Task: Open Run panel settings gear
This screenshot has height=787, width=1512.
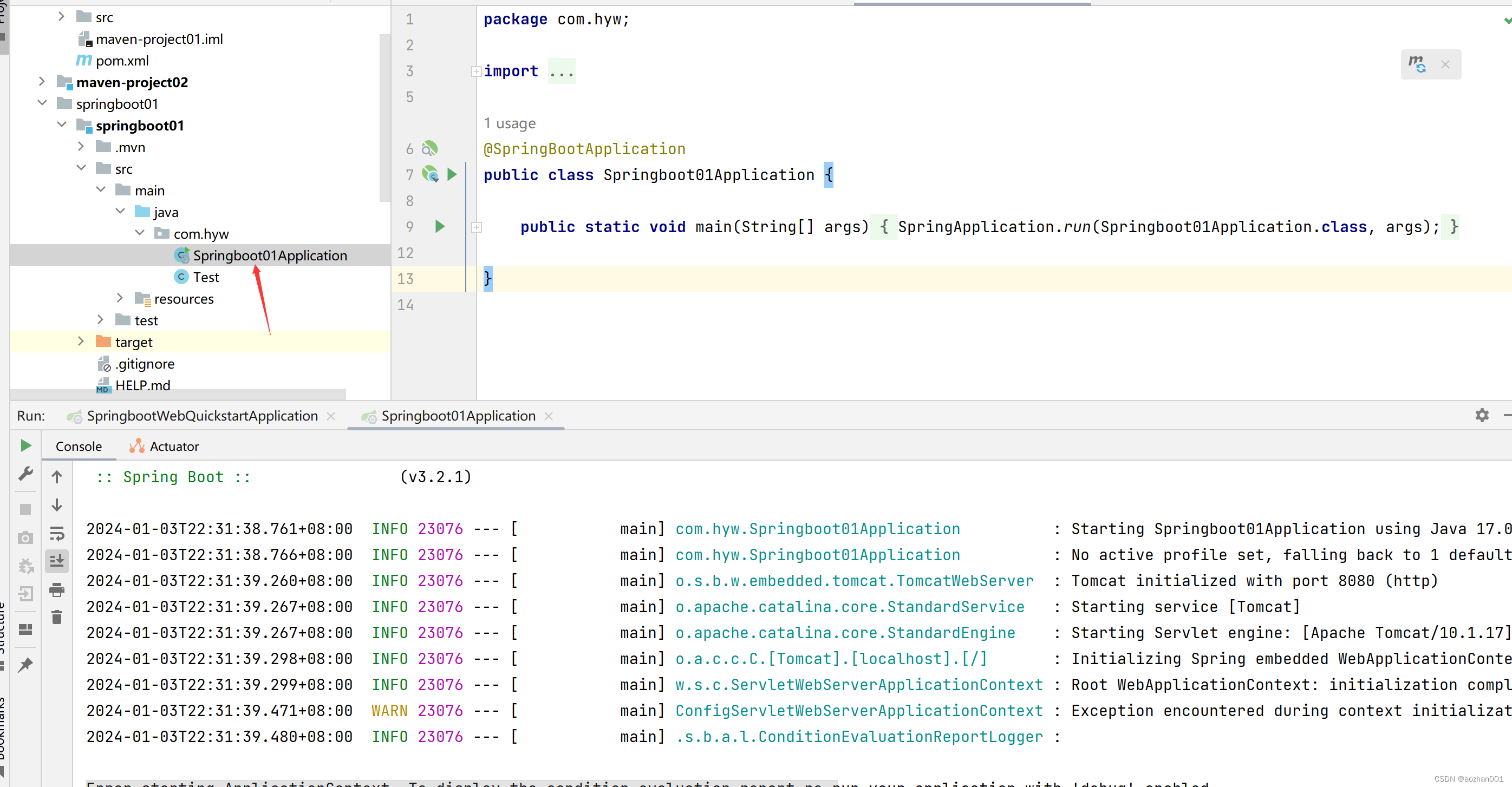Action: pos(1482,415)
